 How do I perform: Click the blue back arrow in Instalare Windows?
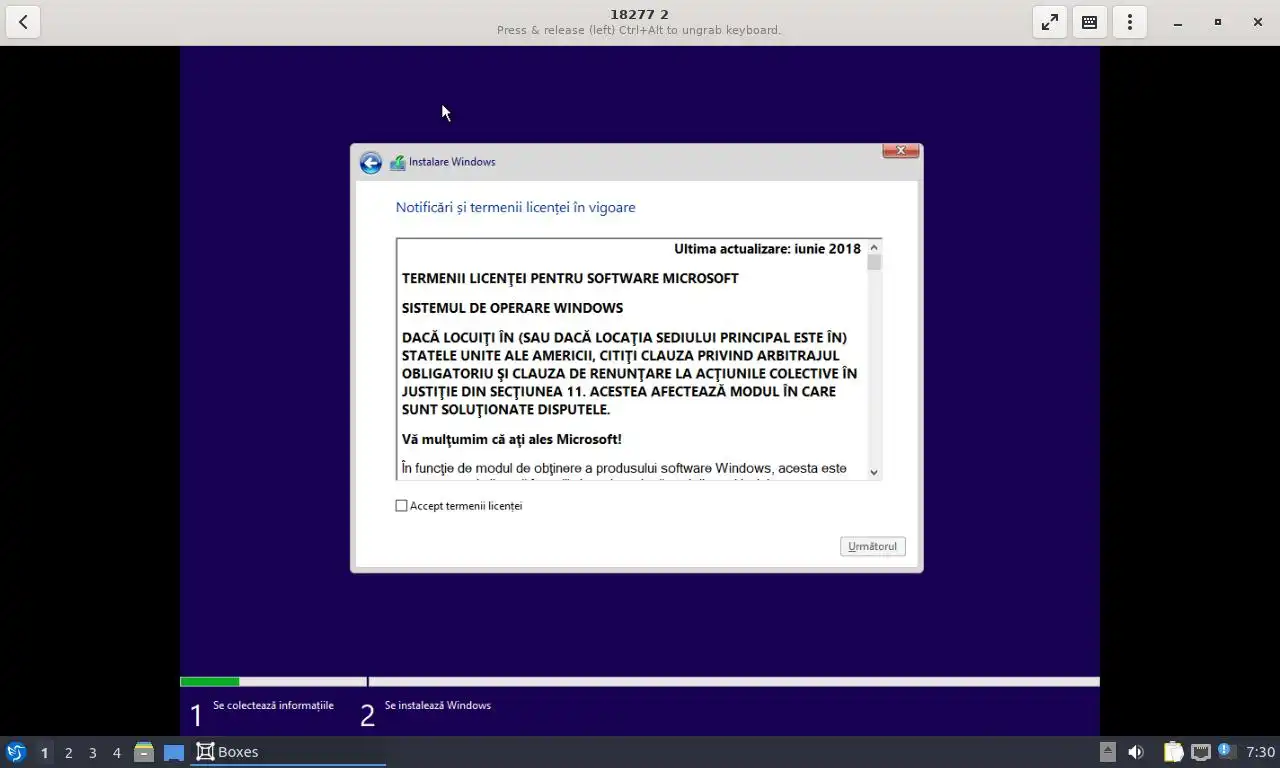[371, 163]
